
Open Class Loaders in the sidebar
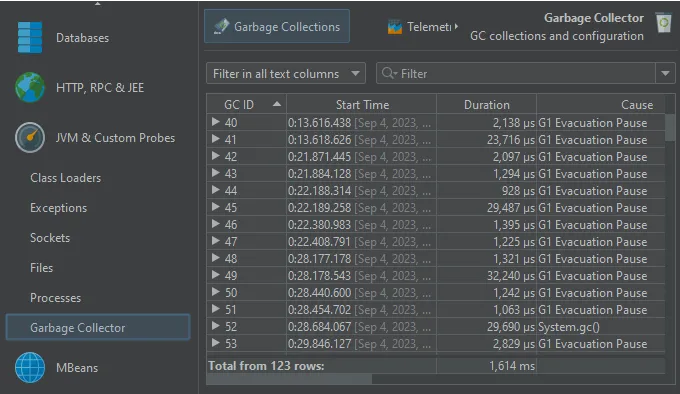65,178
